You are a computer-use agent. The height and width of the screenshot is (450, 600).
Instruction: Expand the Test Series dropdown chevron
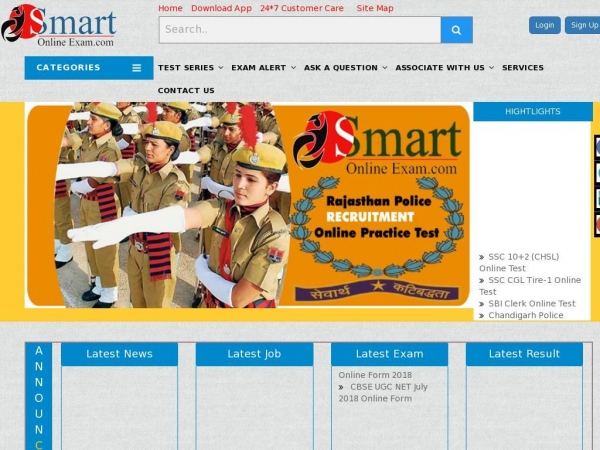[x=221, y=68]
